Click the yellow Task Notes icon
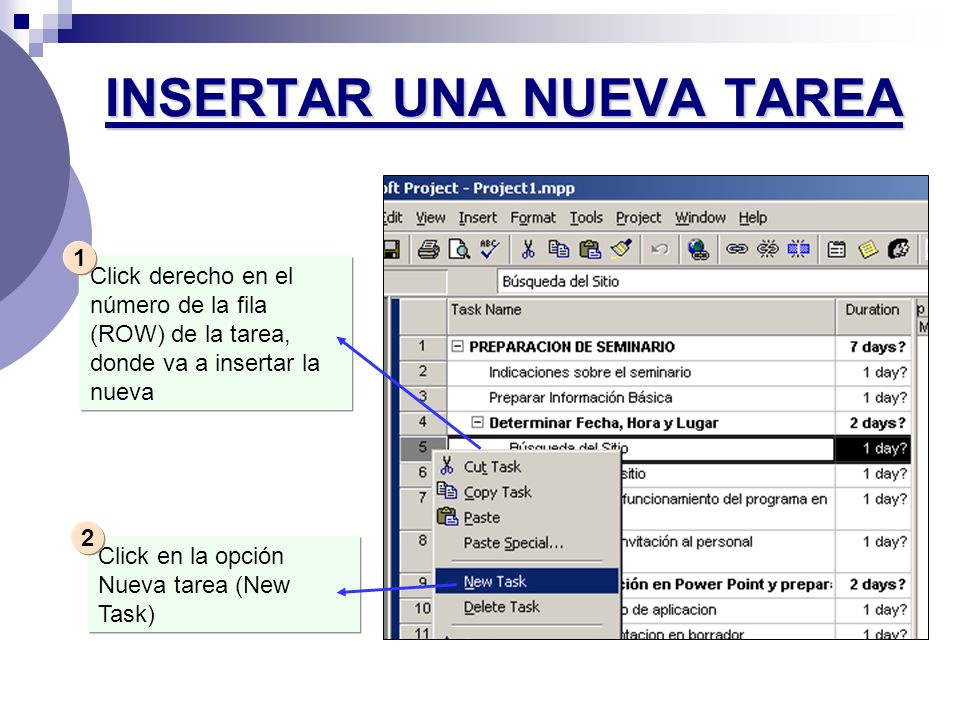Viewport: 960px width, 720px height. (x=868, y=249)
